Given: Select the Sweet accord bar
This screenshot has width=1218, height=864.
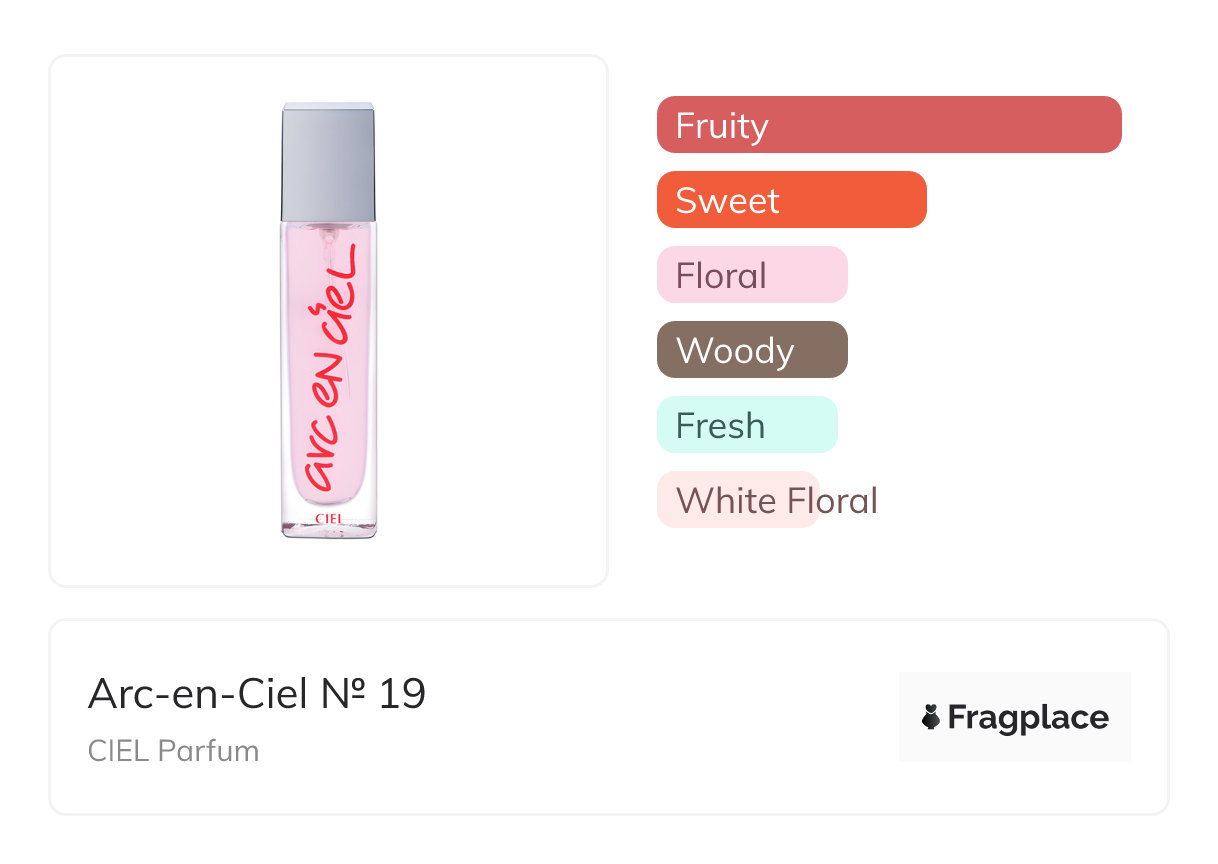Looking at the screenshot, I should (791, 200).
